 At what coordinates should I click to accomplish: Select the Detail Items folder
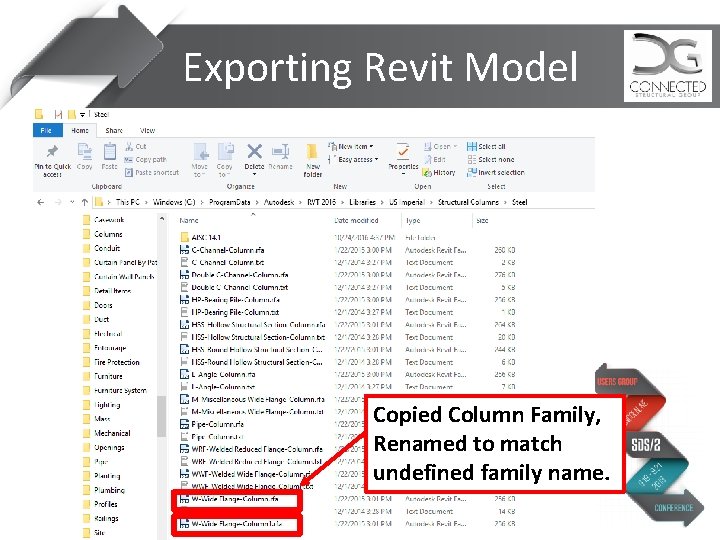107,291
